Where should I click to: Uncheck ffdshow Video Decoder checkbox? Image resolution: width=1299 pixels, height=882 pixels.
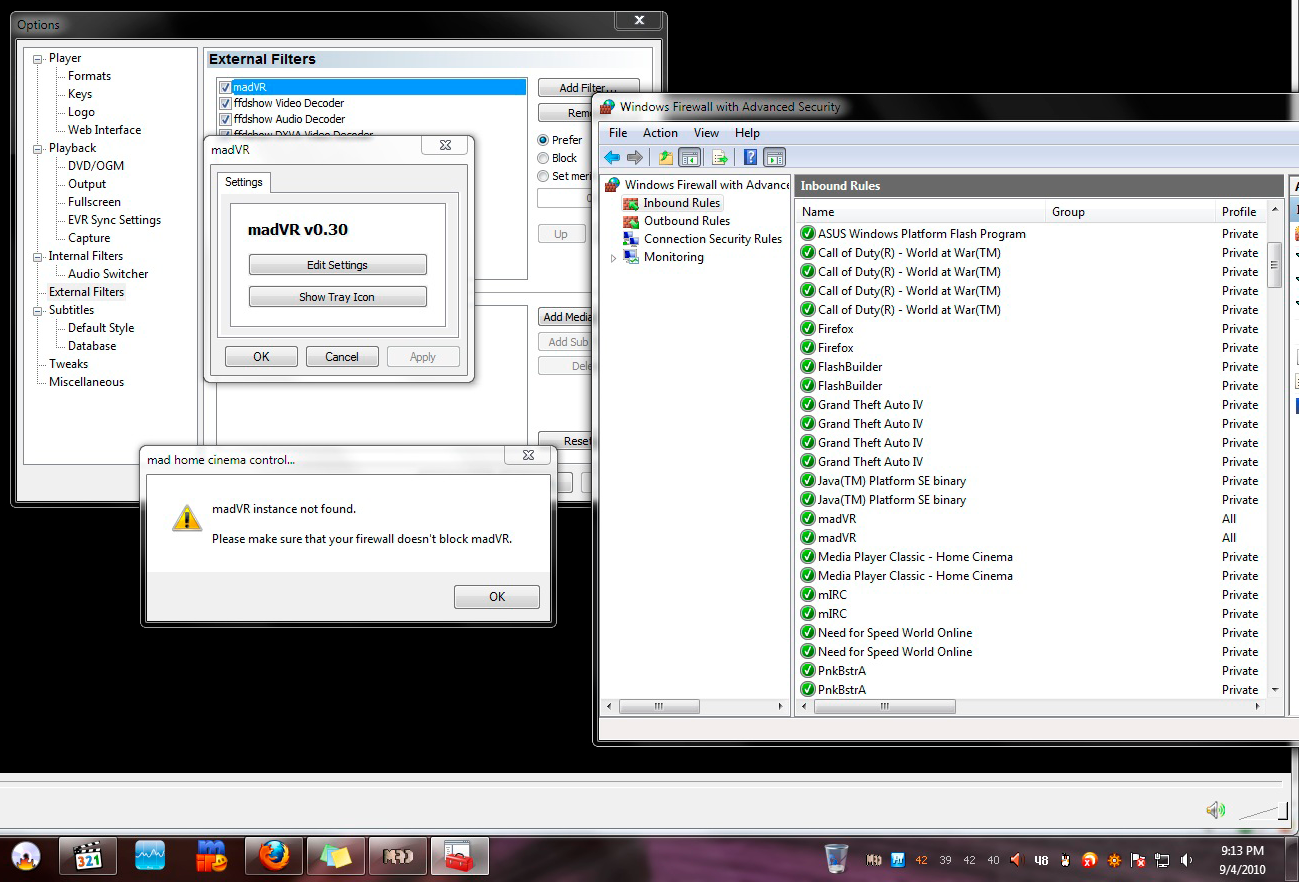225,103
